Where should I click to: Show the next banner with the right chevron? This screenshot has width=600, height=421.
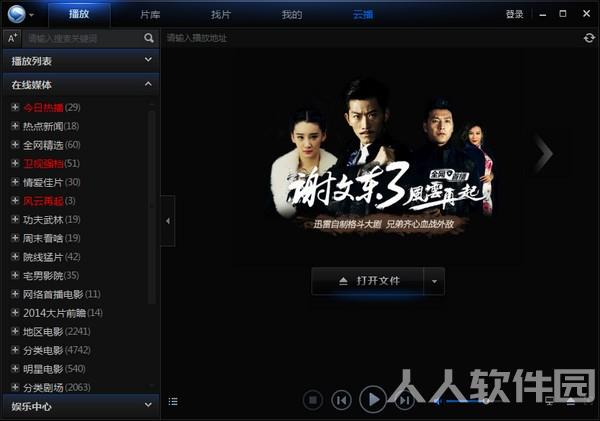545,154
